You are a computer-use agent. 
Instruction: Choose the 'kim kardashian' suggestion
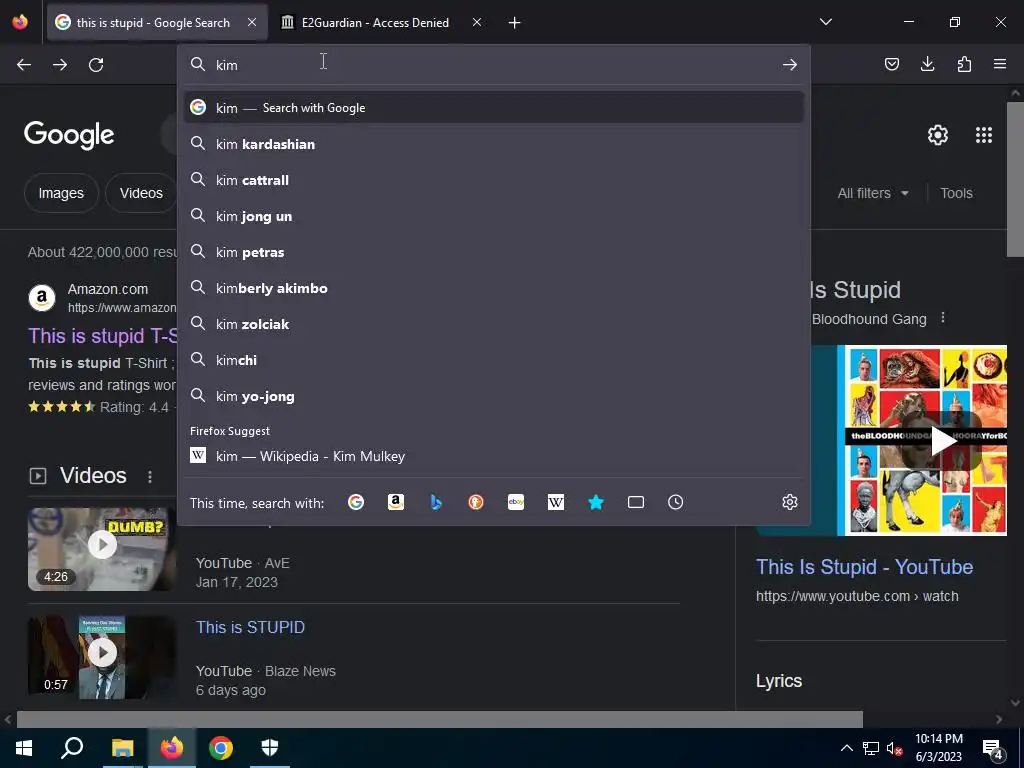(x=494, y=144)
